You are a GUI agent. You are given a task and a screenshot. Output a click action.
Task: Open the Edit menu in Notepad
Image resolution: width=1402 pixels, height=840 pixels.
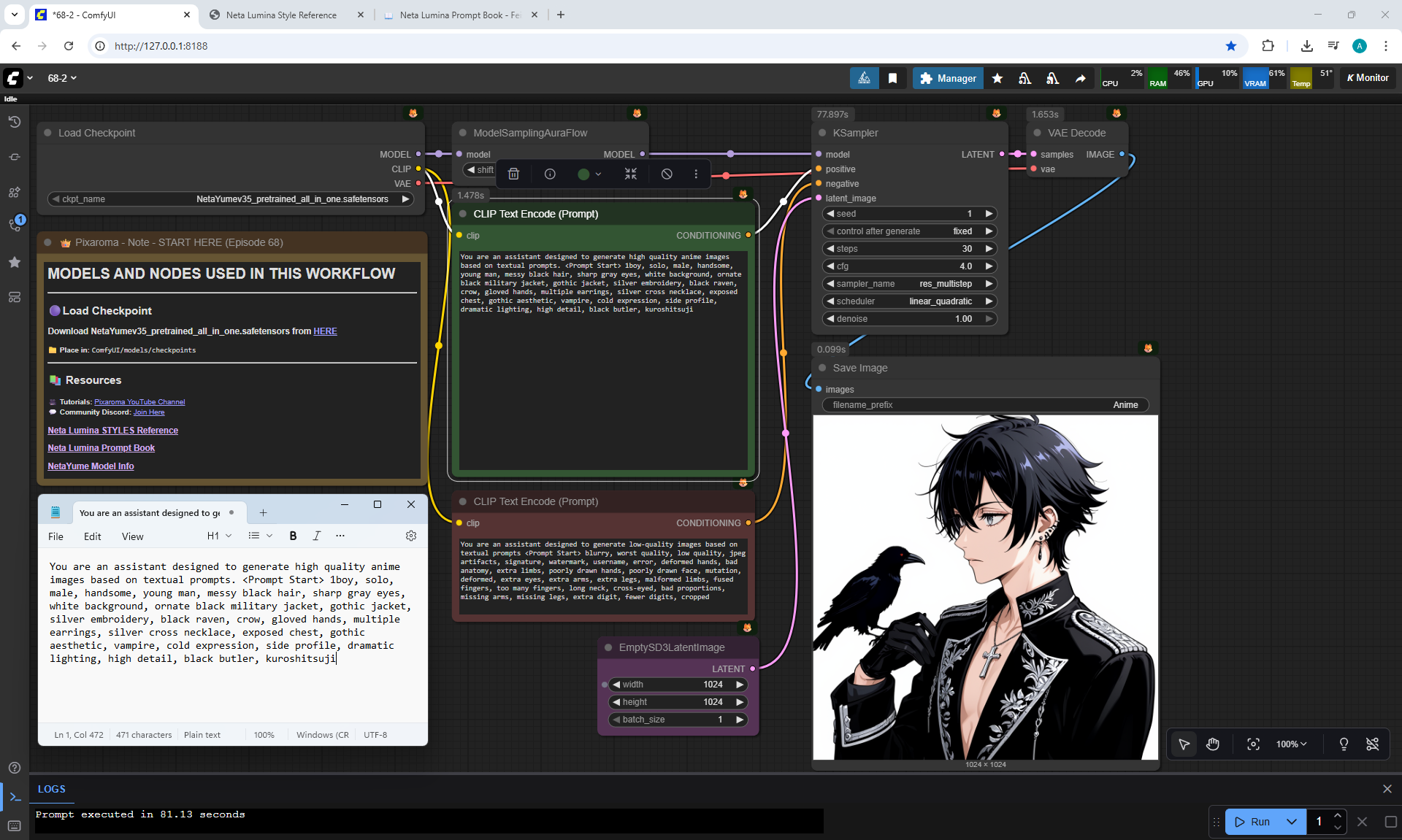click(x=92, y=536)
